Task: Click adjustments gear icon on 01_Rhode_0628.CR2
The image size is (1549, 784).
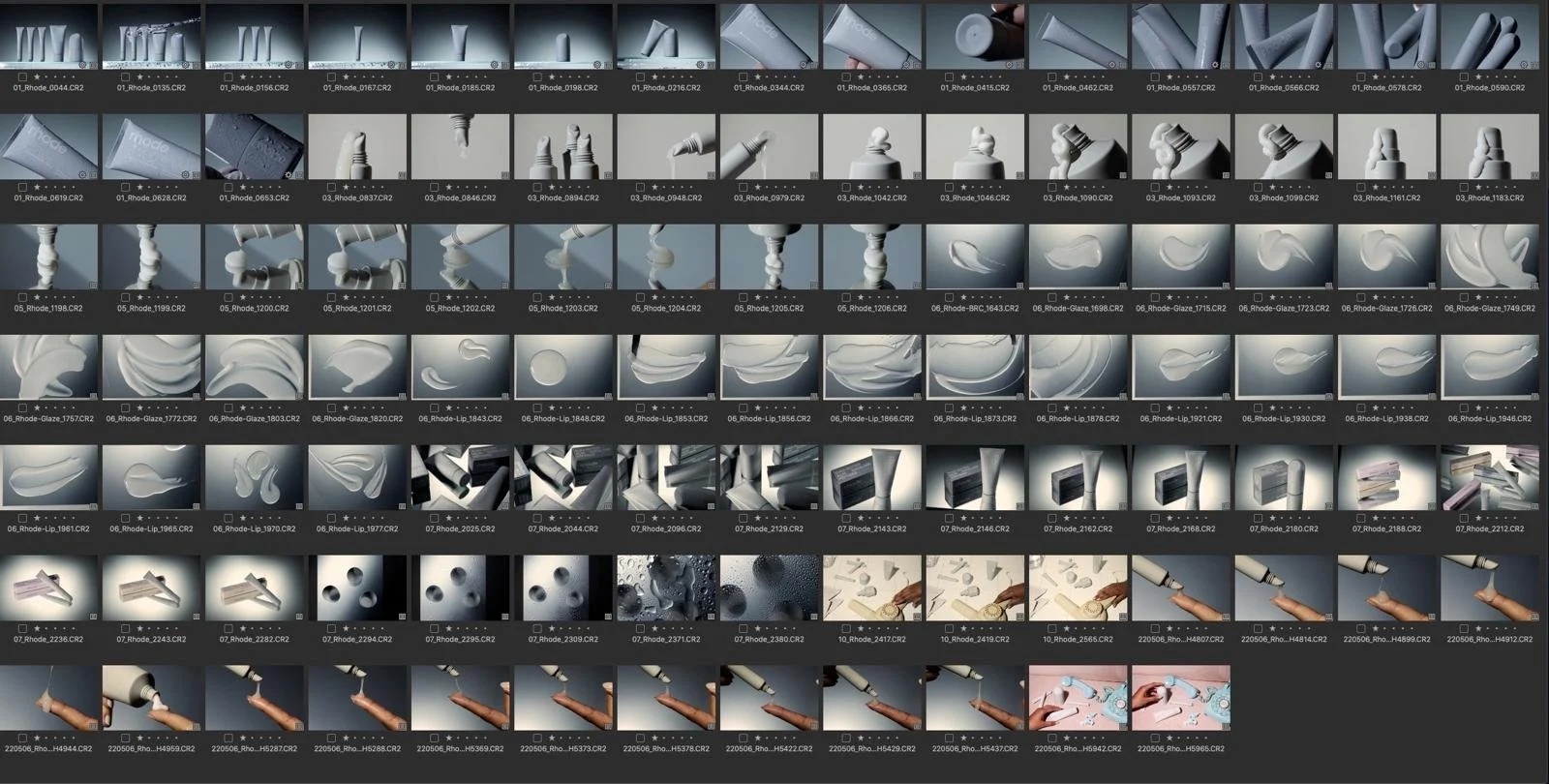Action: tap(185, 175)
